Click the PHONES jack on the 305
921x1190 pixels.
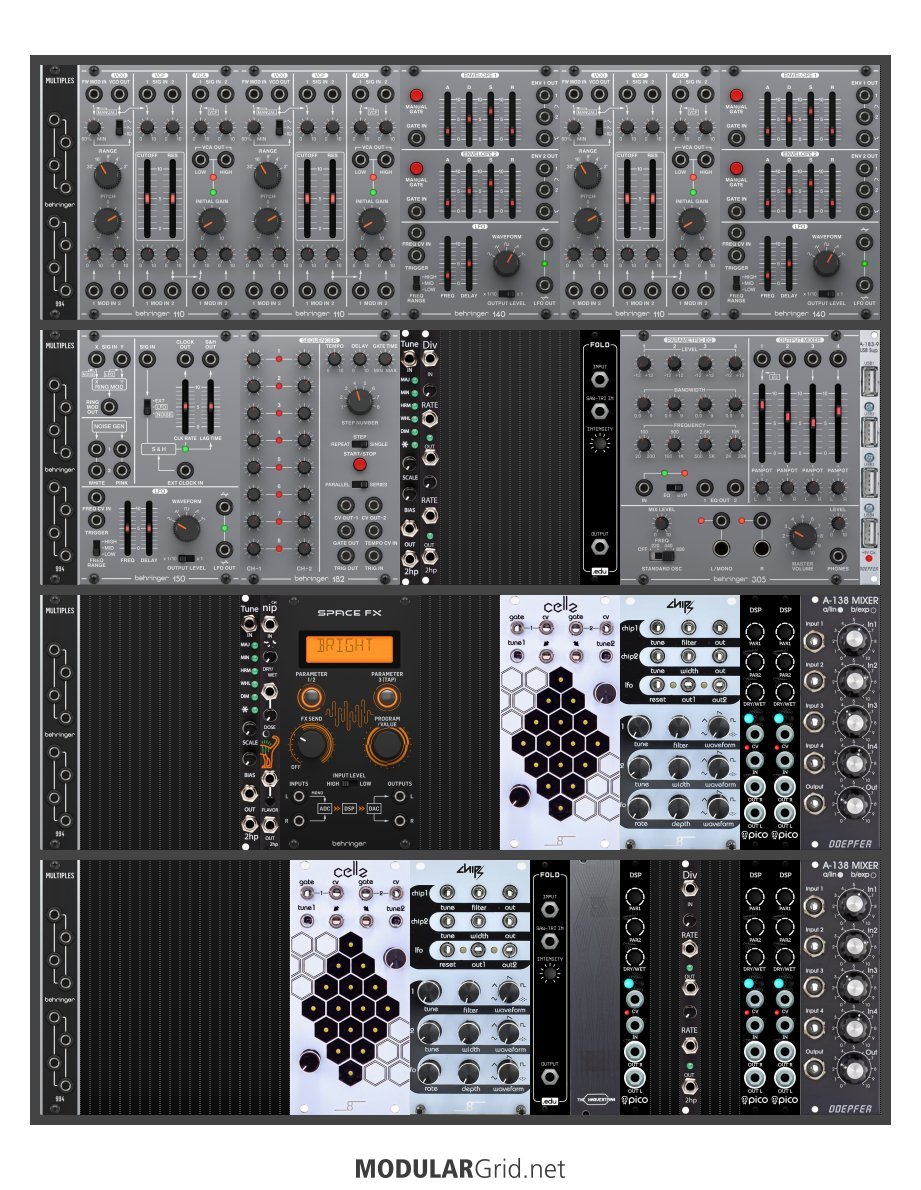point(838,555)
